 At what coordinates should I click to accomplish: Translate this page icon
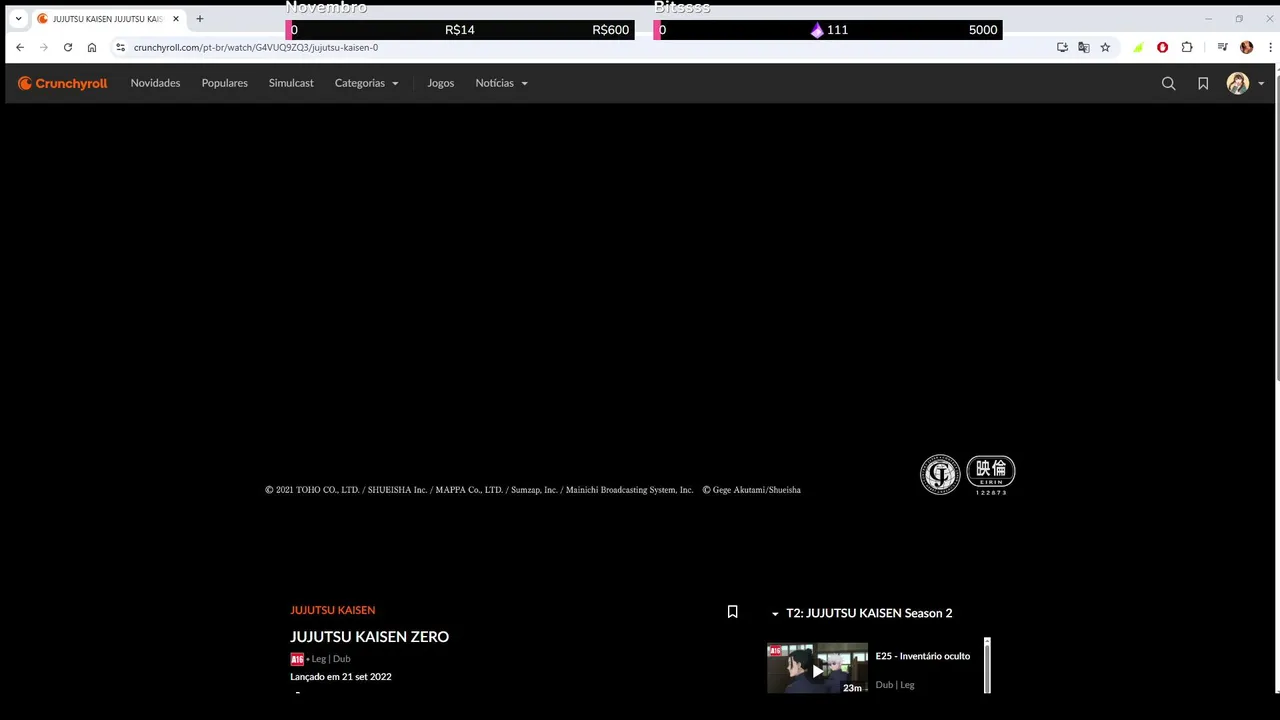(1084, 47)
